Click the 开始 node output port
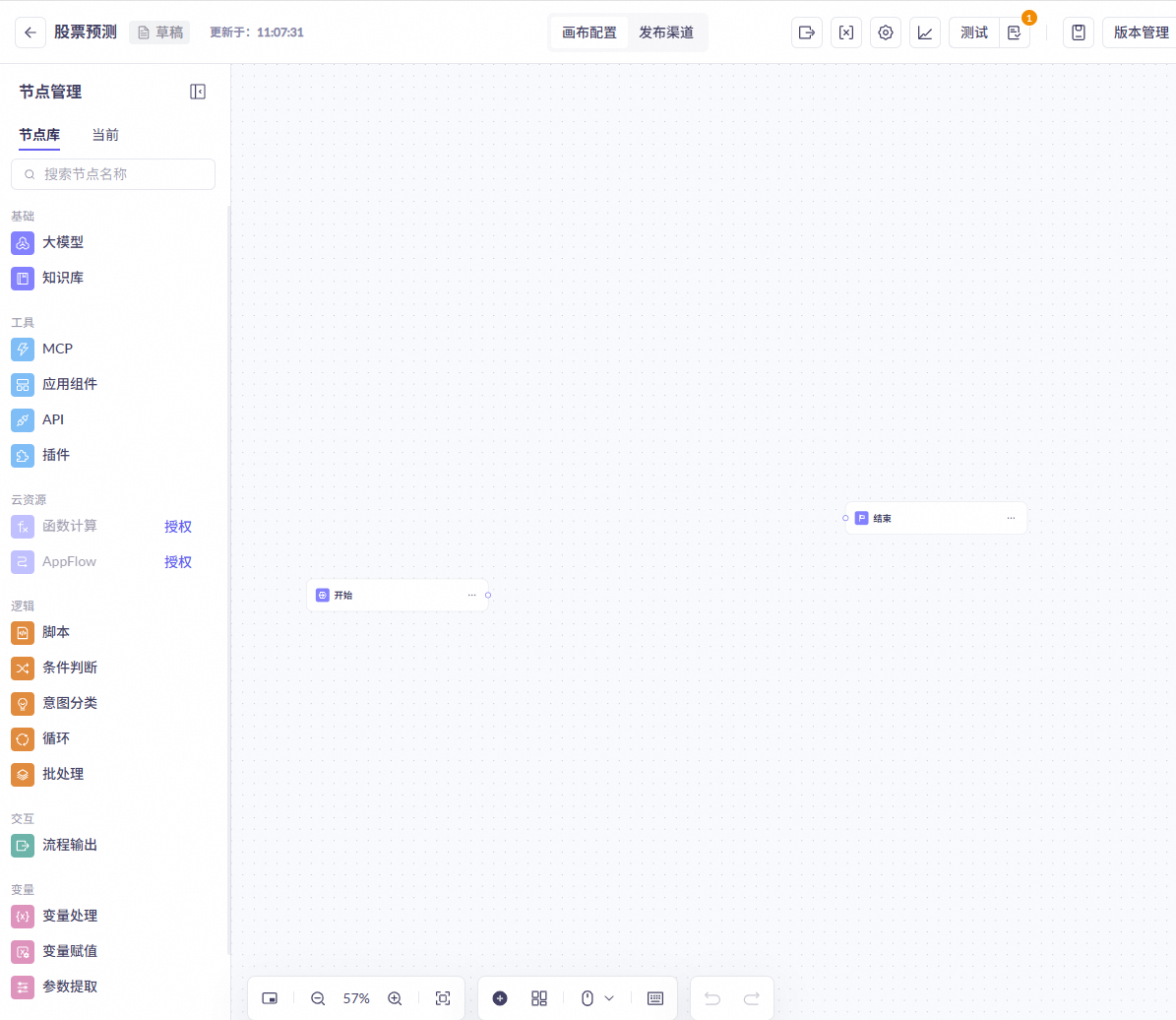Image resolution: width=1176 pixels, height=1020 pixels. click(x=488, y=596)
